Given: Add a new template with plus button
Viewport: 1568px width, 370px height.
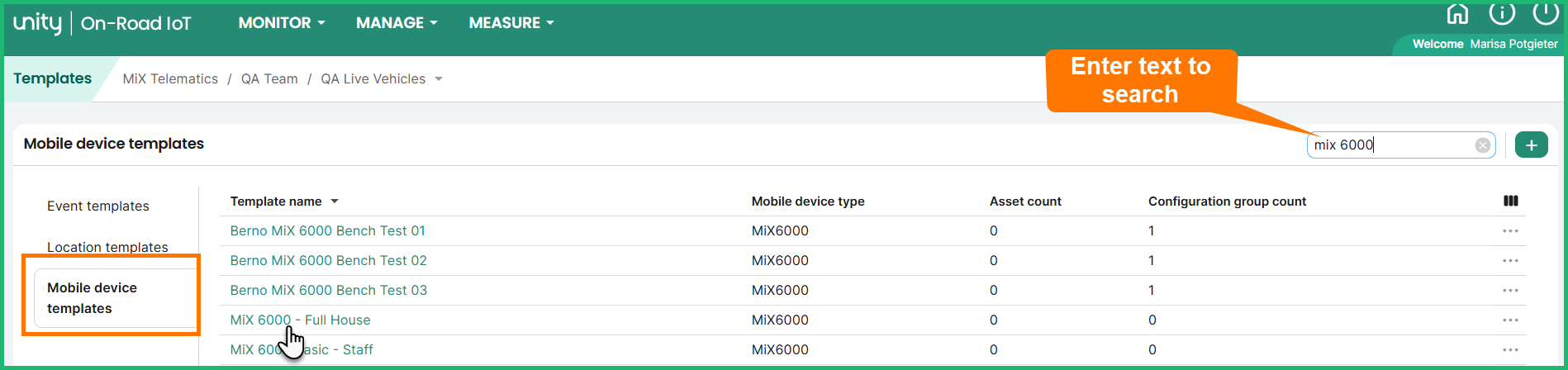Looking at the screenshot, I should click(1532, 145).
